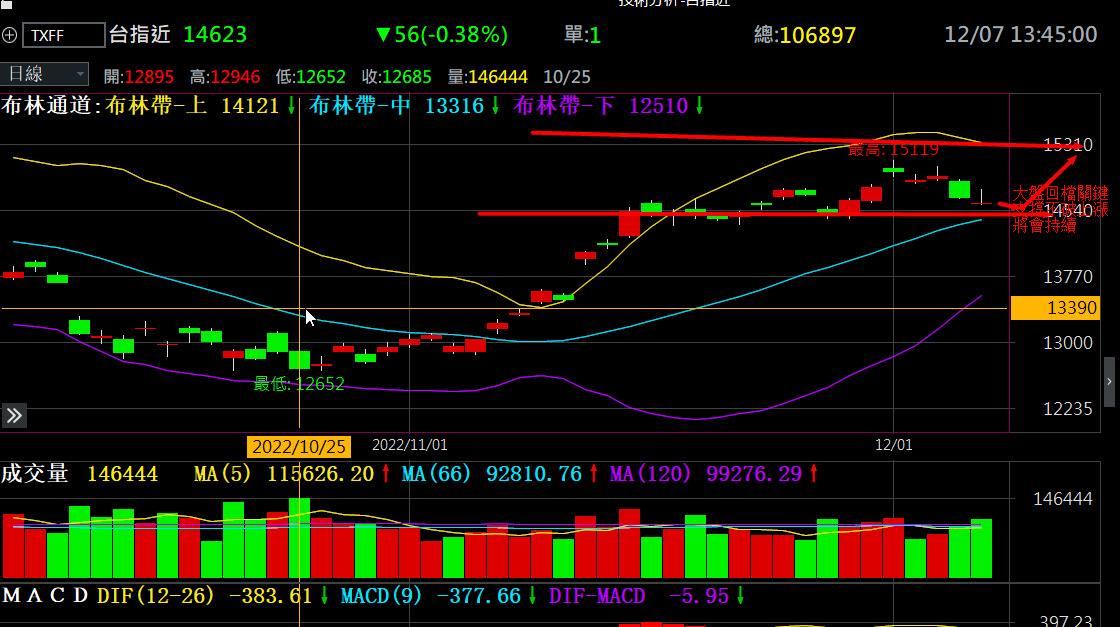Click the 布林通道 indicator title
Image resolution: width=1120 pixels, height=627 pixels.
pos(51,105)
